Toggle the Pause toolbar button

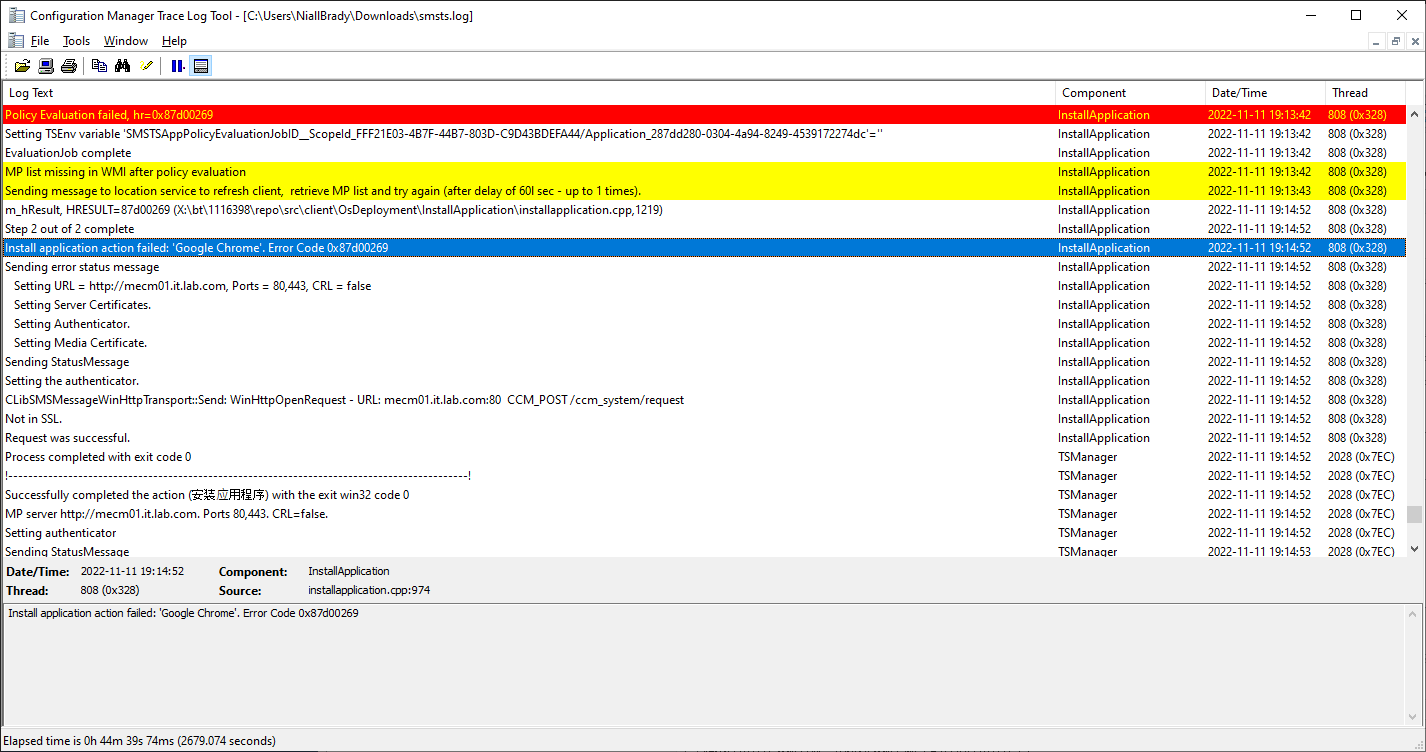pos(177,66)
